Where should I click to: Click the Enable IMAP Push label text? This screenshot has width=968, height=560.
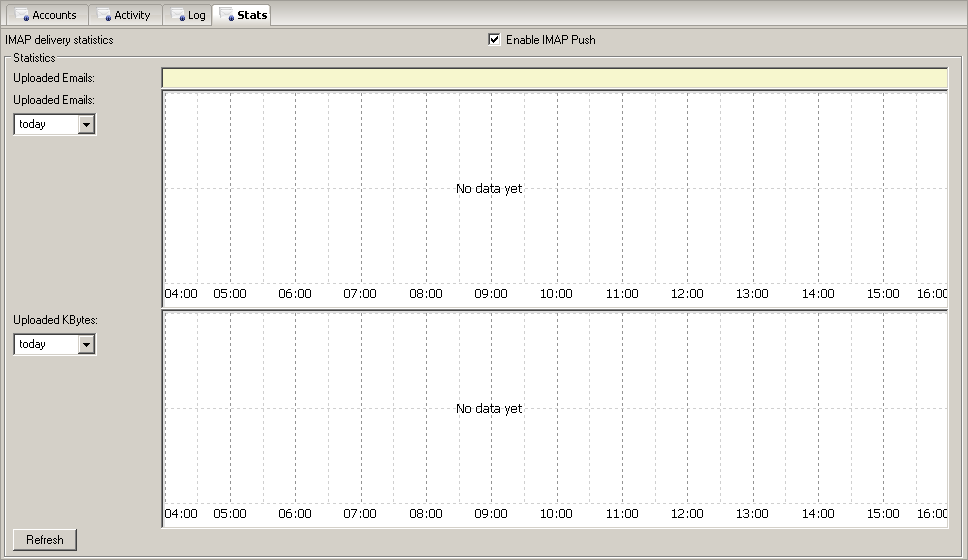pos(550,40)
